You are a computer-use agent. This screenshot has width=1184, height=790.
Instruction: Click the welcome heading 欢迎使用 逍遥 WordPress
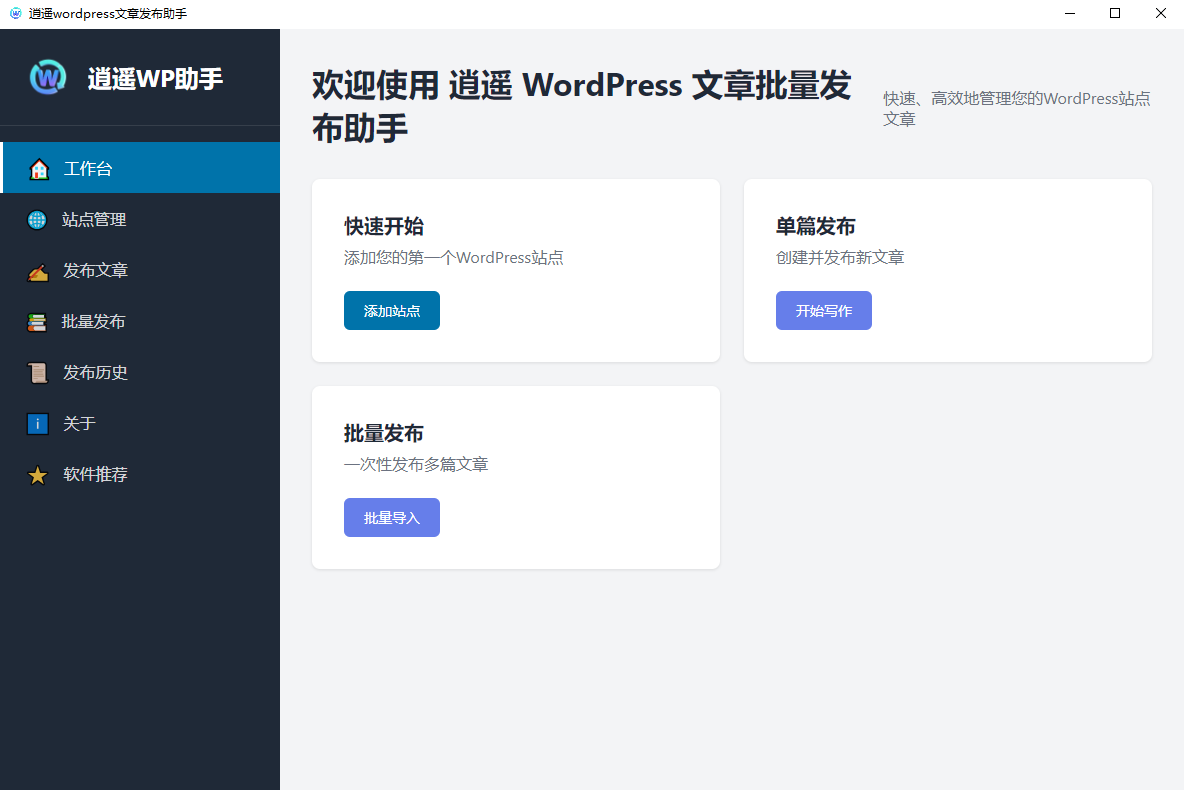(x=581, y=106)
